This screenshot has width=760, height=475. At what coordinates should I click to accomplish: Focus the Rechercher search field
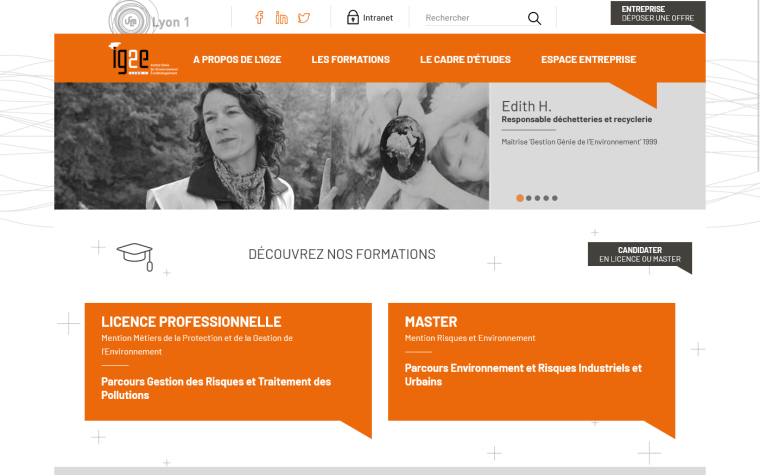472,18
